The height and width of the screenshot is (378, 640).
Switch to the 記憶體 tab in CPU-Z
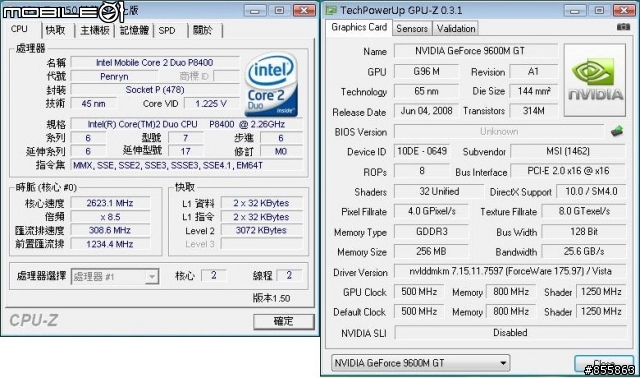pyautogui.click(x=134, y=30)
